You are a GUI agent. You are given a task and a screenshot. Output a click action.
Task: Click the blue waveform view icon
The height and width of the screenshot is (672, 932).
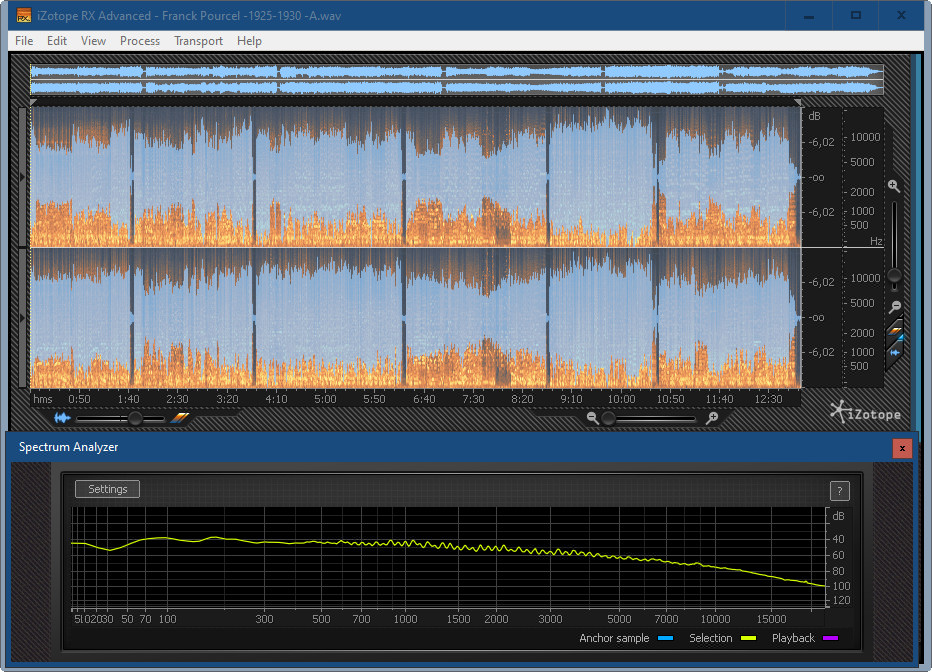[x=63, y=418]
